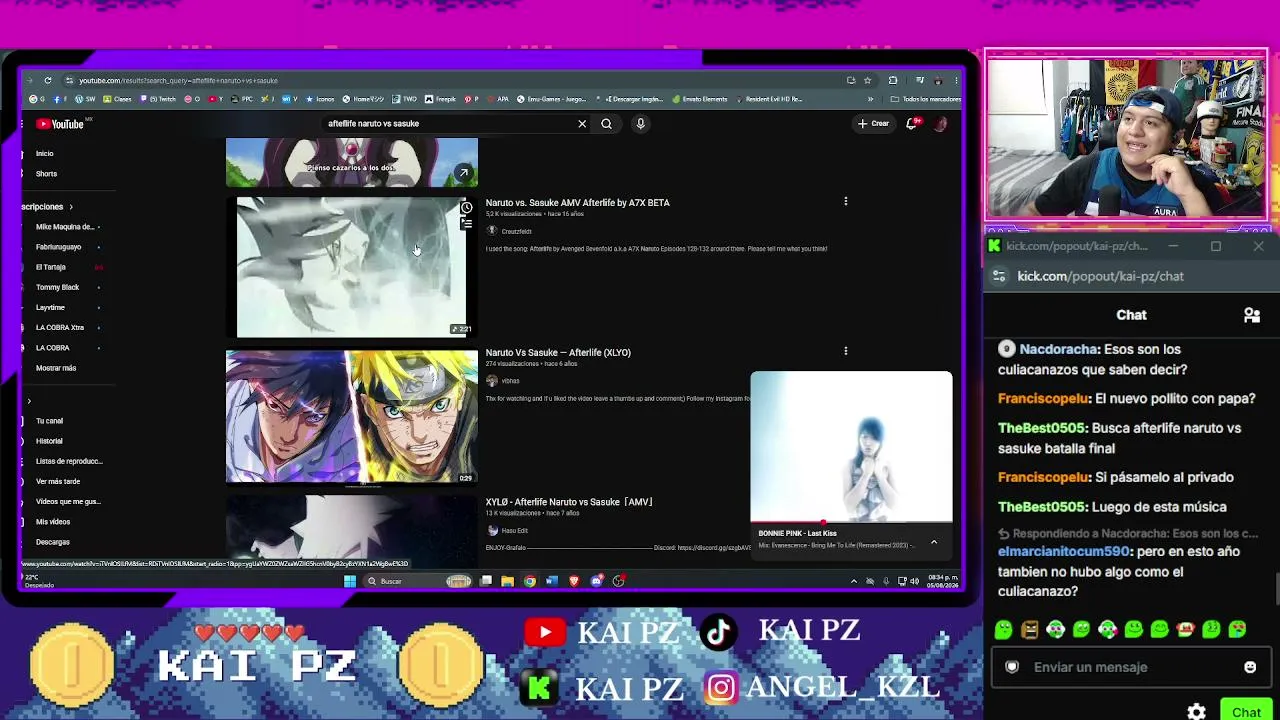Open YouTube notifications bell

click(x=912, y=124)
